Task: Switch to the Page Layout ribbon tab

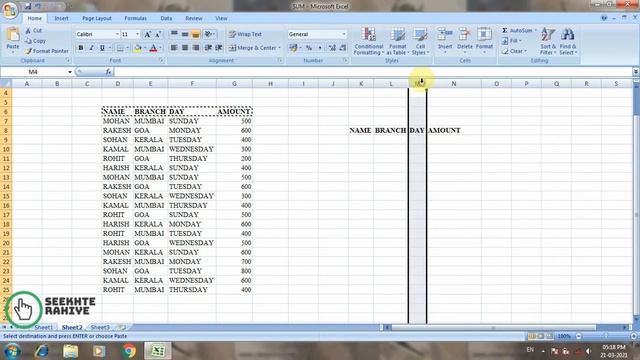Action: click(x=97, y=18)
